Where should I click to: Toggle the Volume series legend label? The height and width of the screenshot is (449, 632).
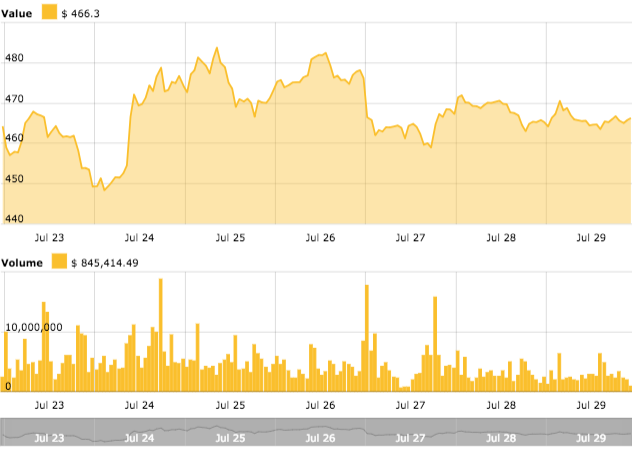tap(23, 262)
